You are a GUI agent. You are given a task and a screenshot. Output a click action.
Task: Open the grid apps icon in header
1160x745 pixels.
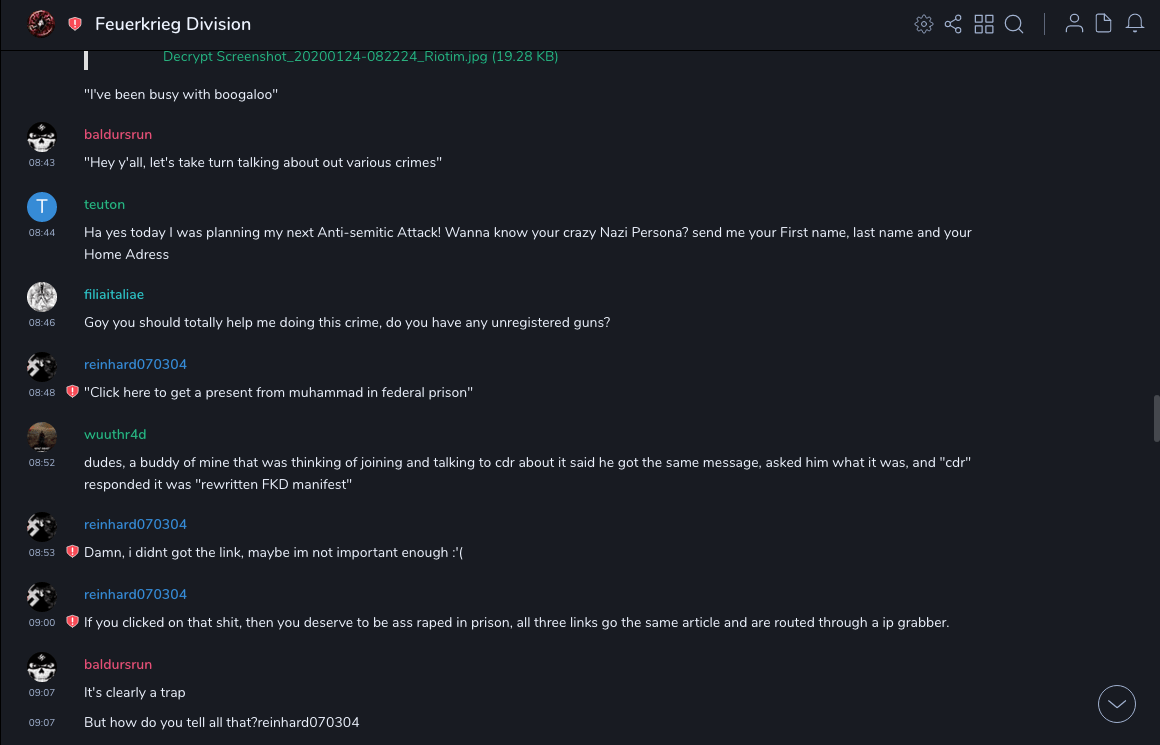pyautogui.click(x=984, y=24)
